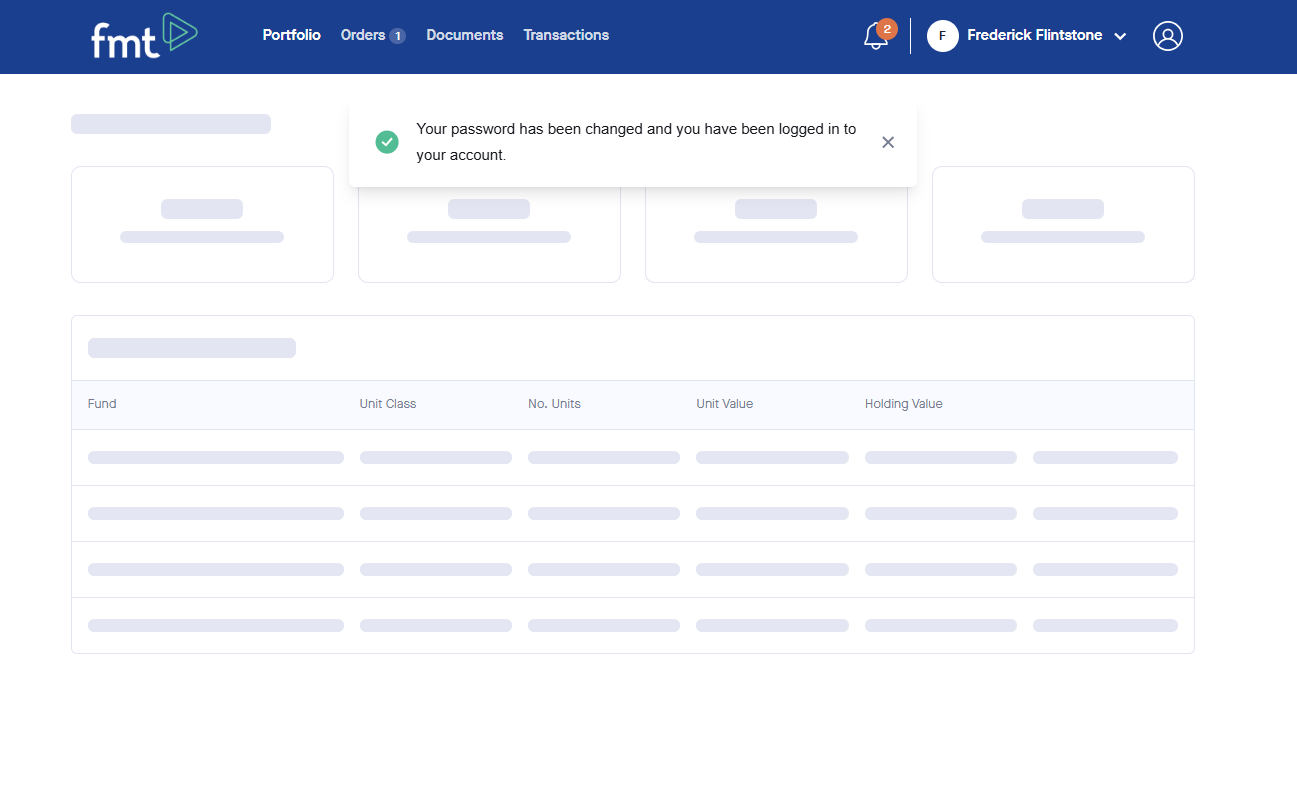The image size is (1297, 790).
Task: Click the Fund column header
Action: point(102,404)
